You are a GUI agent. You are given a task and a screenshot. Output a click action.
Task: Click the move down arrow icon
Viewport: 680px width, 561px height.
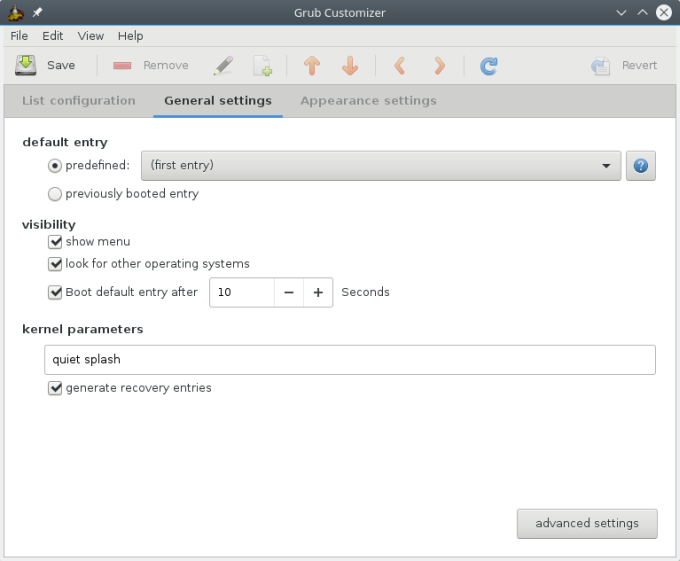350,66
